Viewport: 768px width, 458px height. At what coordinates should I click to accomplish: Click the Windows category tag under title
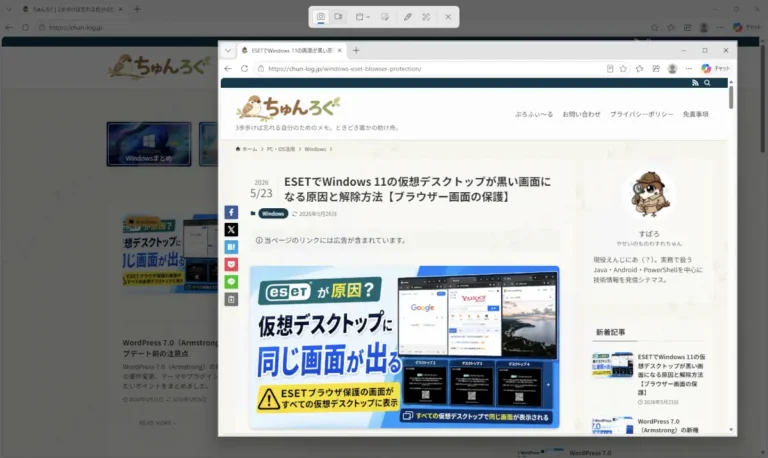tap(273, 214)
